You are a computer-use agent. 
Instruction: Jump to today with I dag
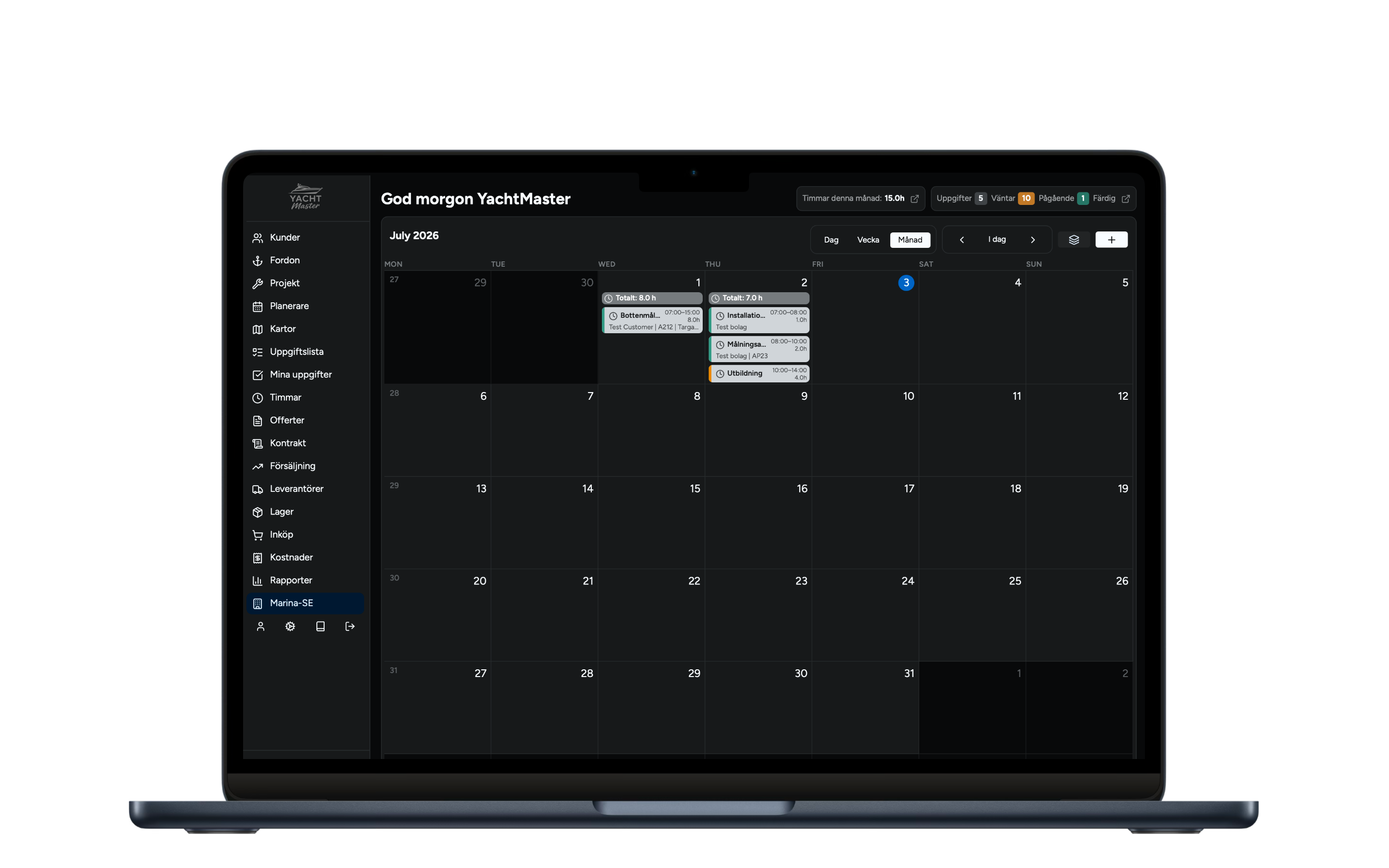(x=997, y=239)
